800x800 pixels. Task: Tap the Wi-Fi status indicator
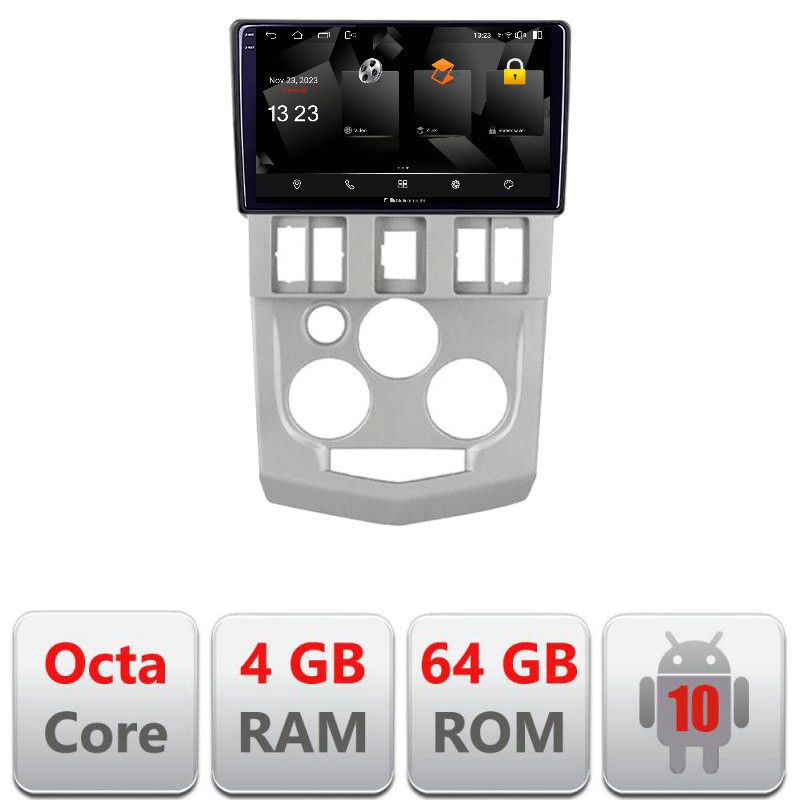[x=508, y=35]
